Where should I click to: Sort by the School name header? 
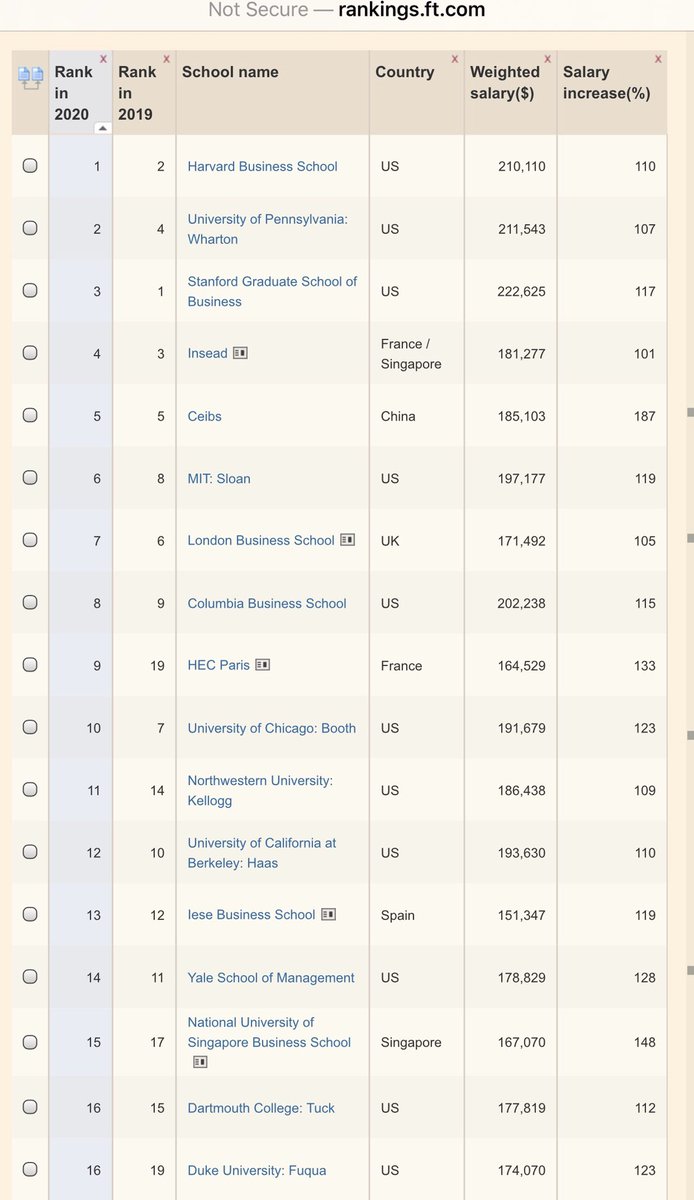230,72
